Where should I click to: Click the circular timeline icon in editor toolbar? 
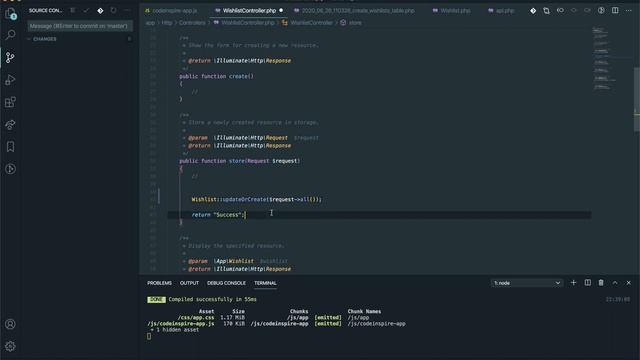(x=601, y=11)
